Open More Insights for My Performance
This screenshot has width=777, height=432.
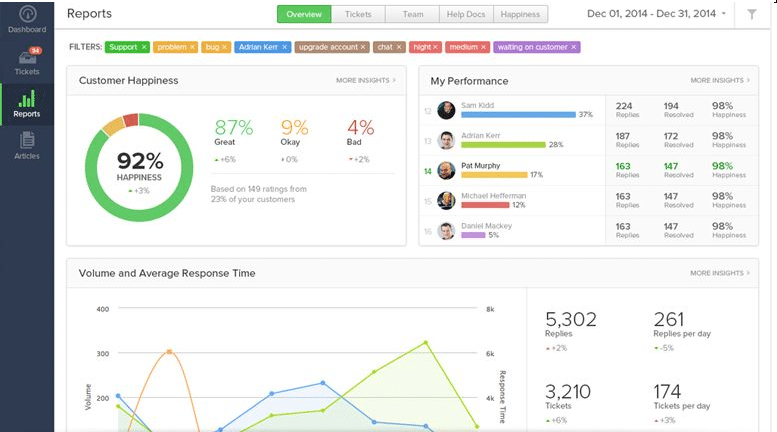[720, 80]
